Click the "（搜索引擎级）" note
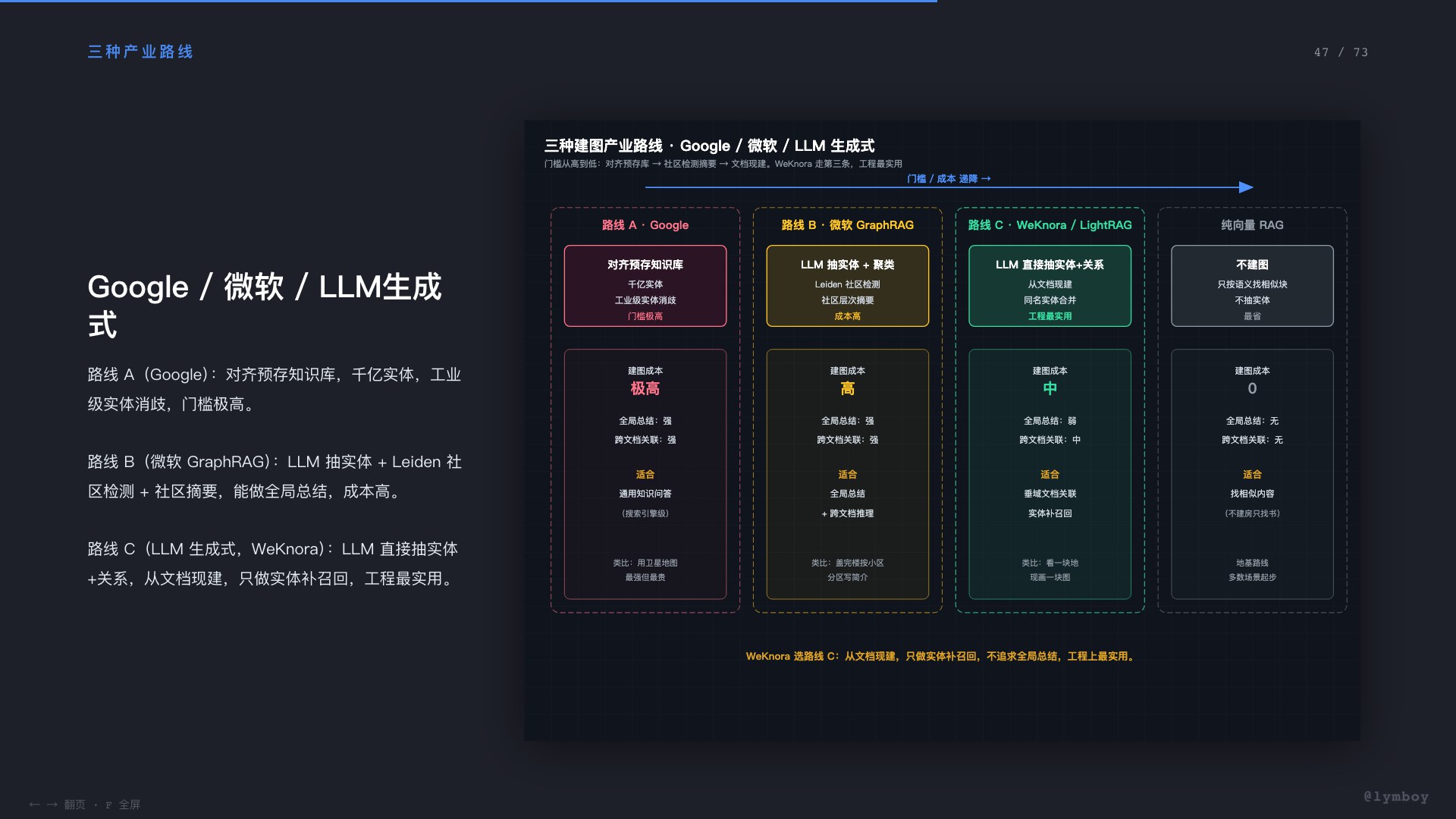1456x819 pixels. click(645, 513)
